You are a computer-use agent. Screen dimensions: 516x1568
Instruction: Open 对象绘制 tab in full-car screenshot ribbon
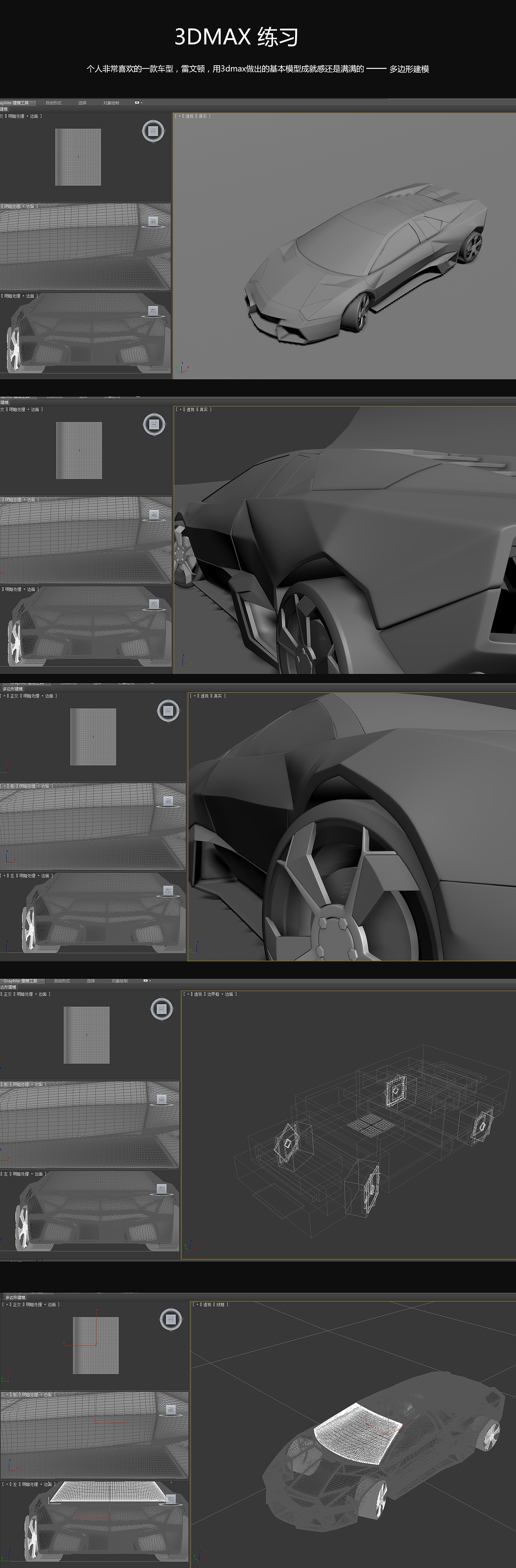(111, 103)
